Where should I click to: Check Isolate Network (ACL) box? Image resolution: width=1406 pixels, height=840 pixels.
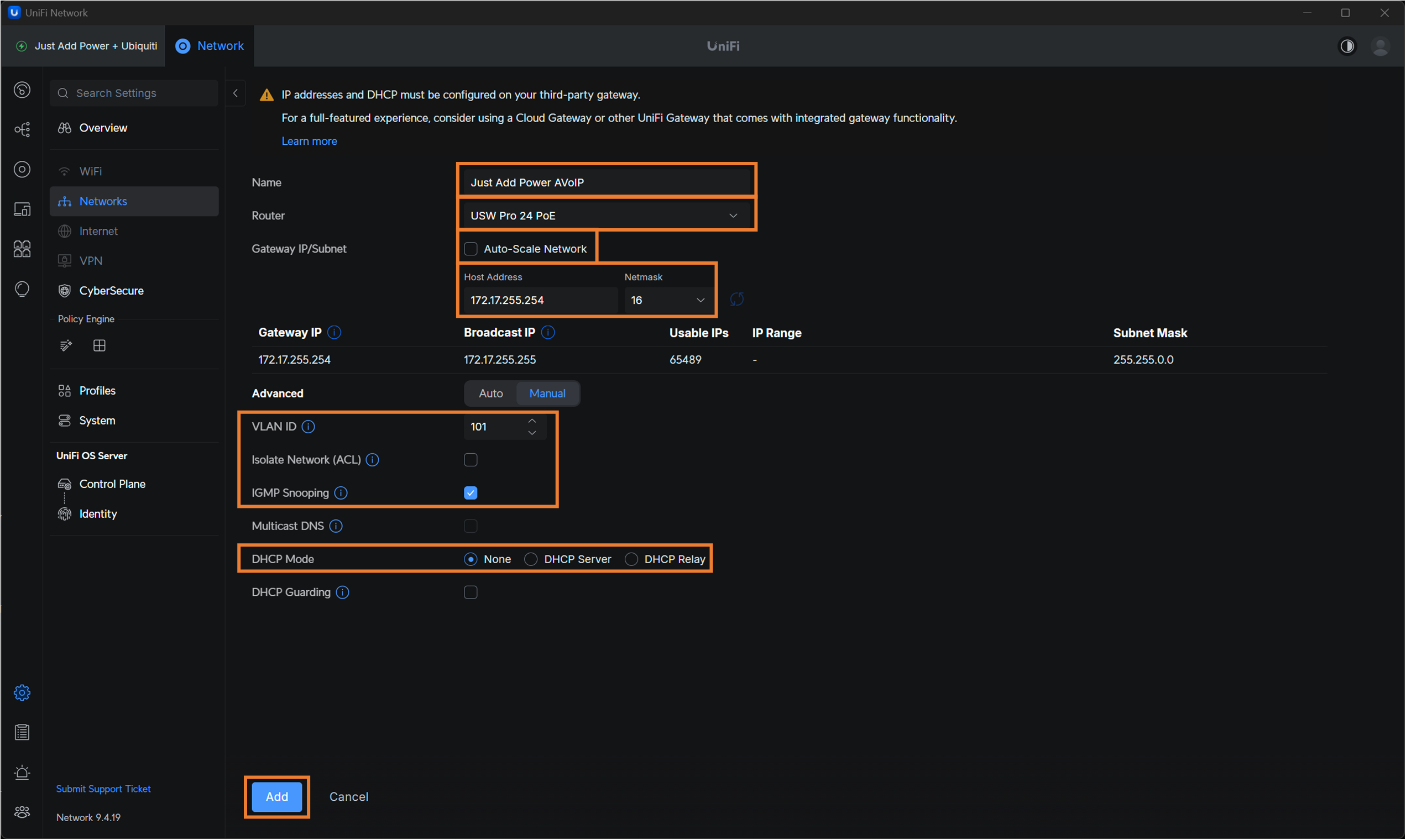pos(471,460)
